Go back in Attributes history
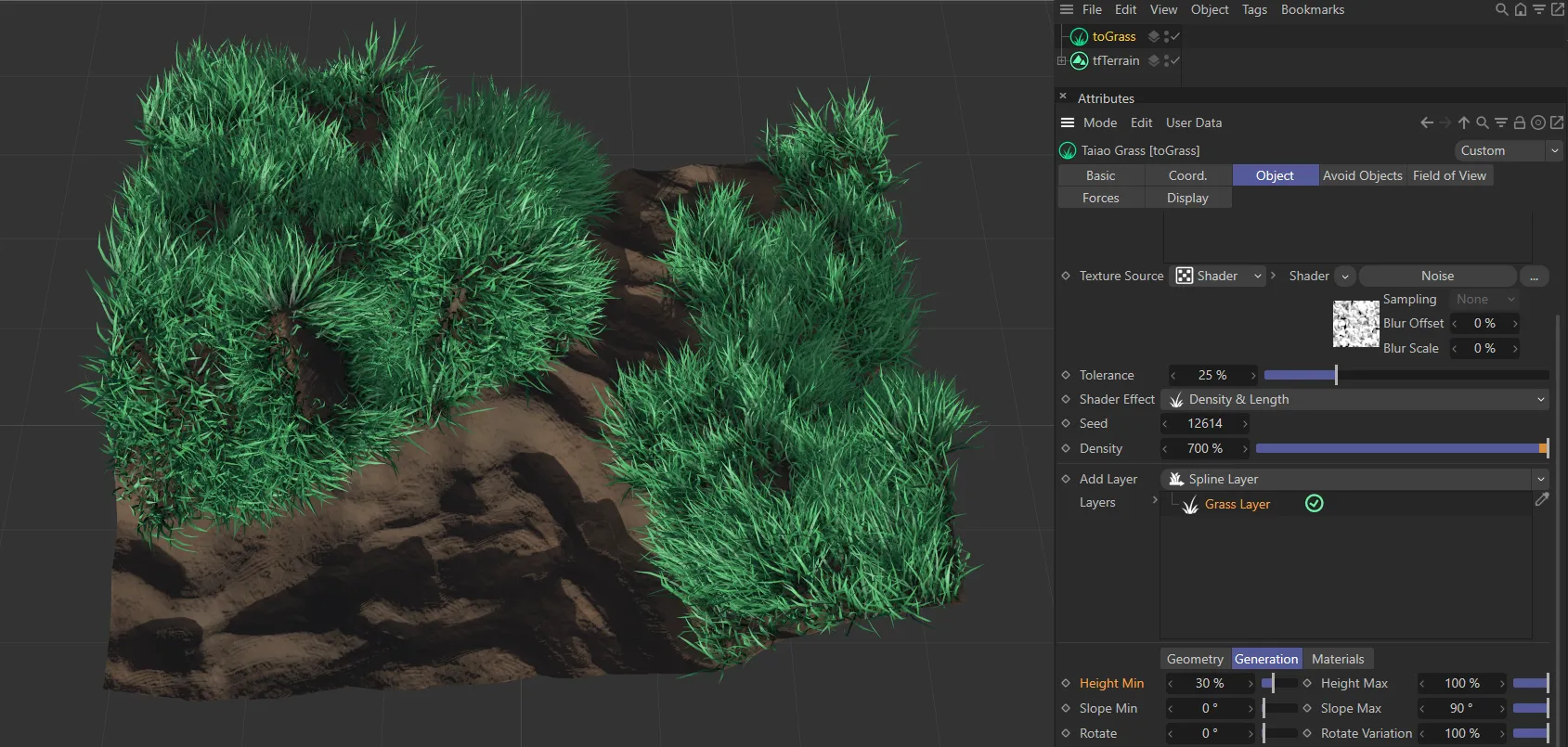The width and height of the screenshot is (1568, 747). coord(1427,122)
